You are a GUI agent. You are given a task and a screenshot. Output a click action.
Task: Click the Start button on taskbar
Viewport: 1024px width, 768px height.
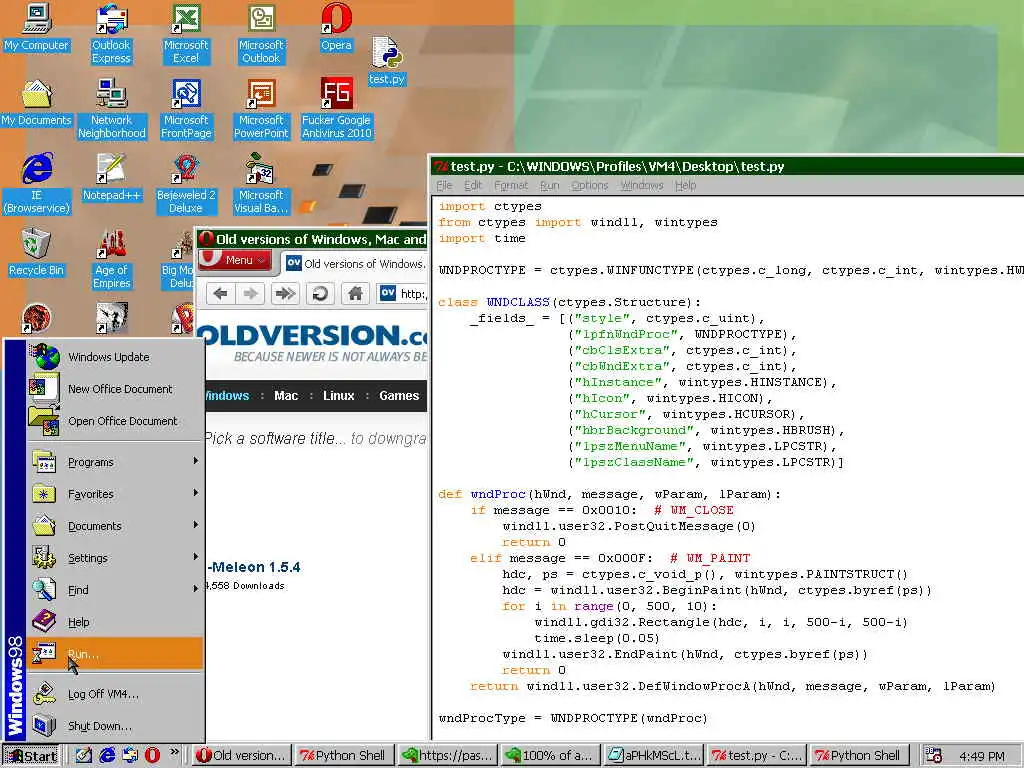(x=31, y=756)
